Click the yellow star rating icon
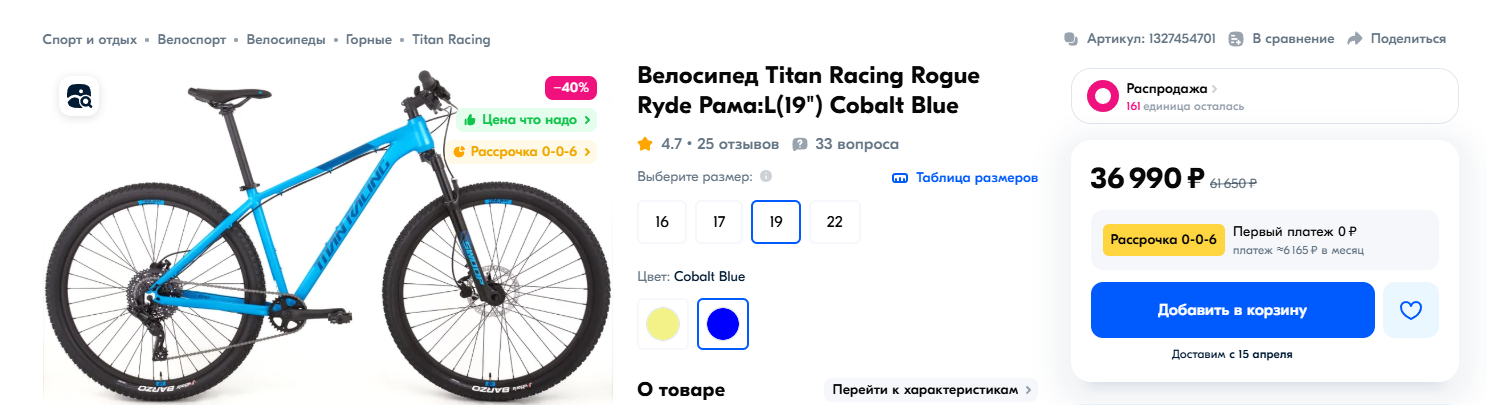Screen dimensions: 1487x405 645,144
